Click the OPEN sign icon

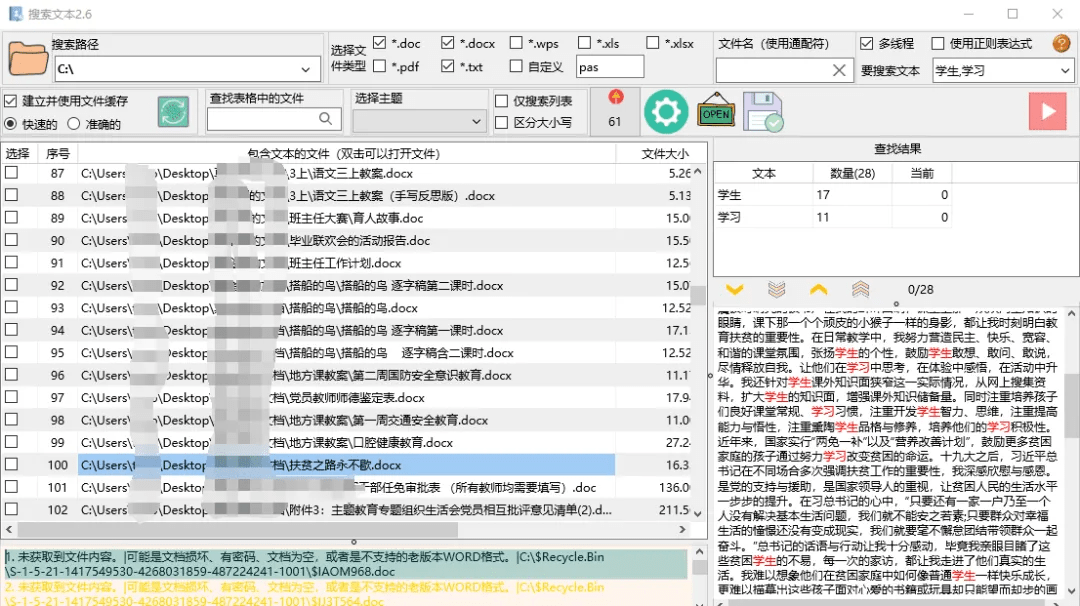pos(715,112)
